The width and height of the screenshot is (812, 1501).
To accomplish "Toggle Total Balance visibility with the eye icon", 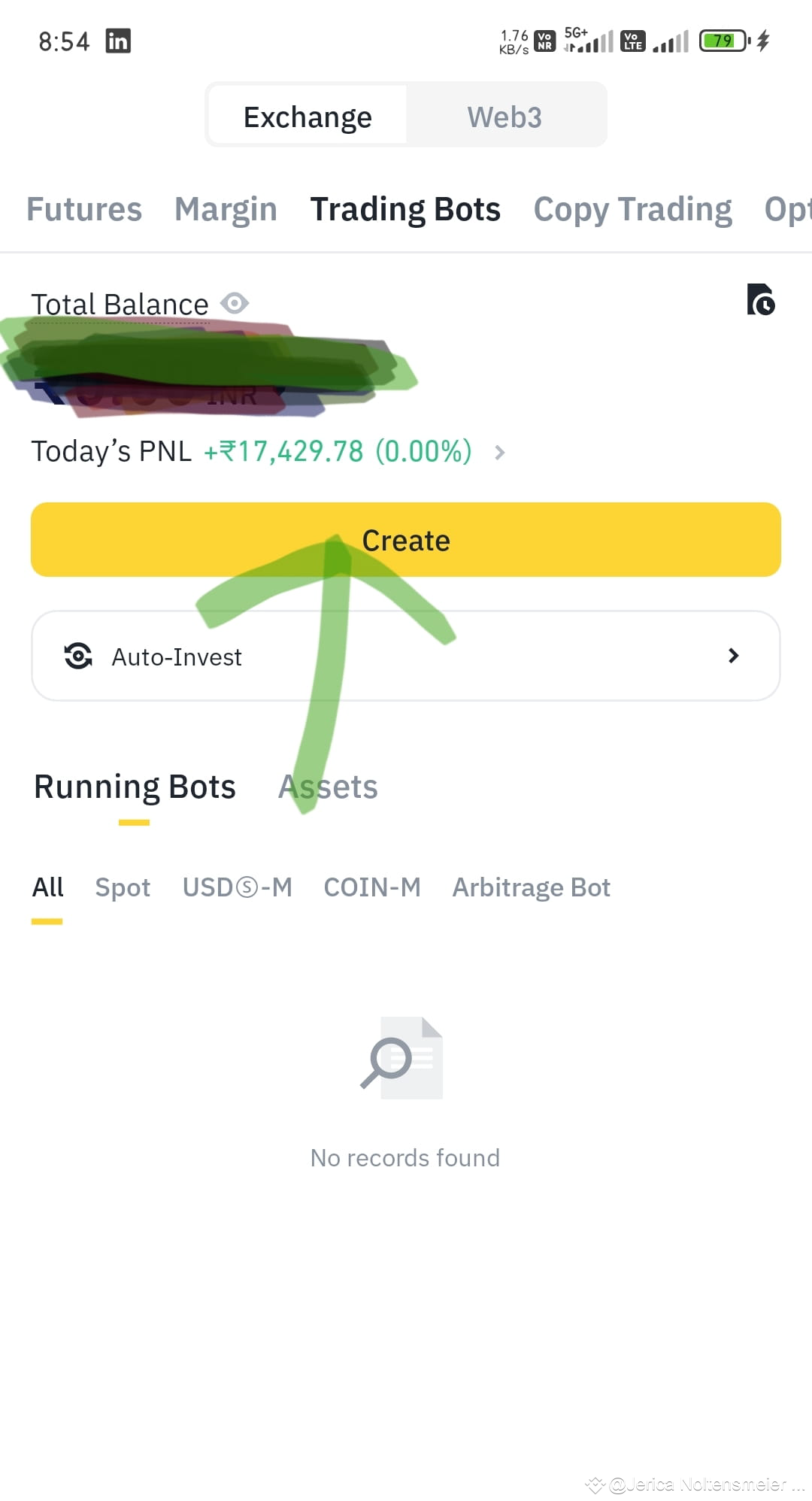I will [235, 303].
